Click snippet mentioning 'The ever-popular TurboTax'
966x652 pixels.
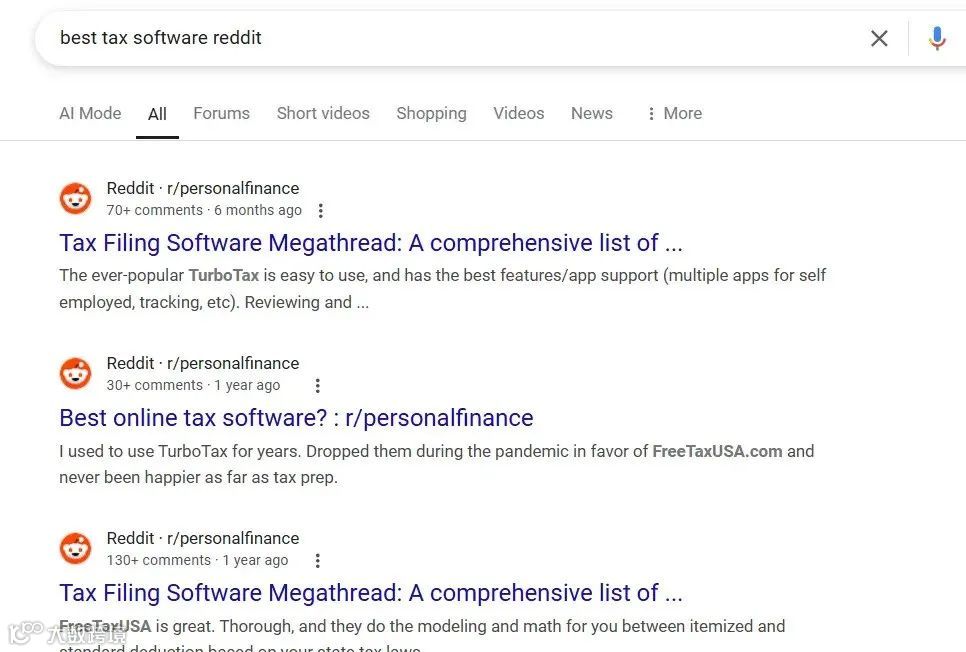point(442,288)
